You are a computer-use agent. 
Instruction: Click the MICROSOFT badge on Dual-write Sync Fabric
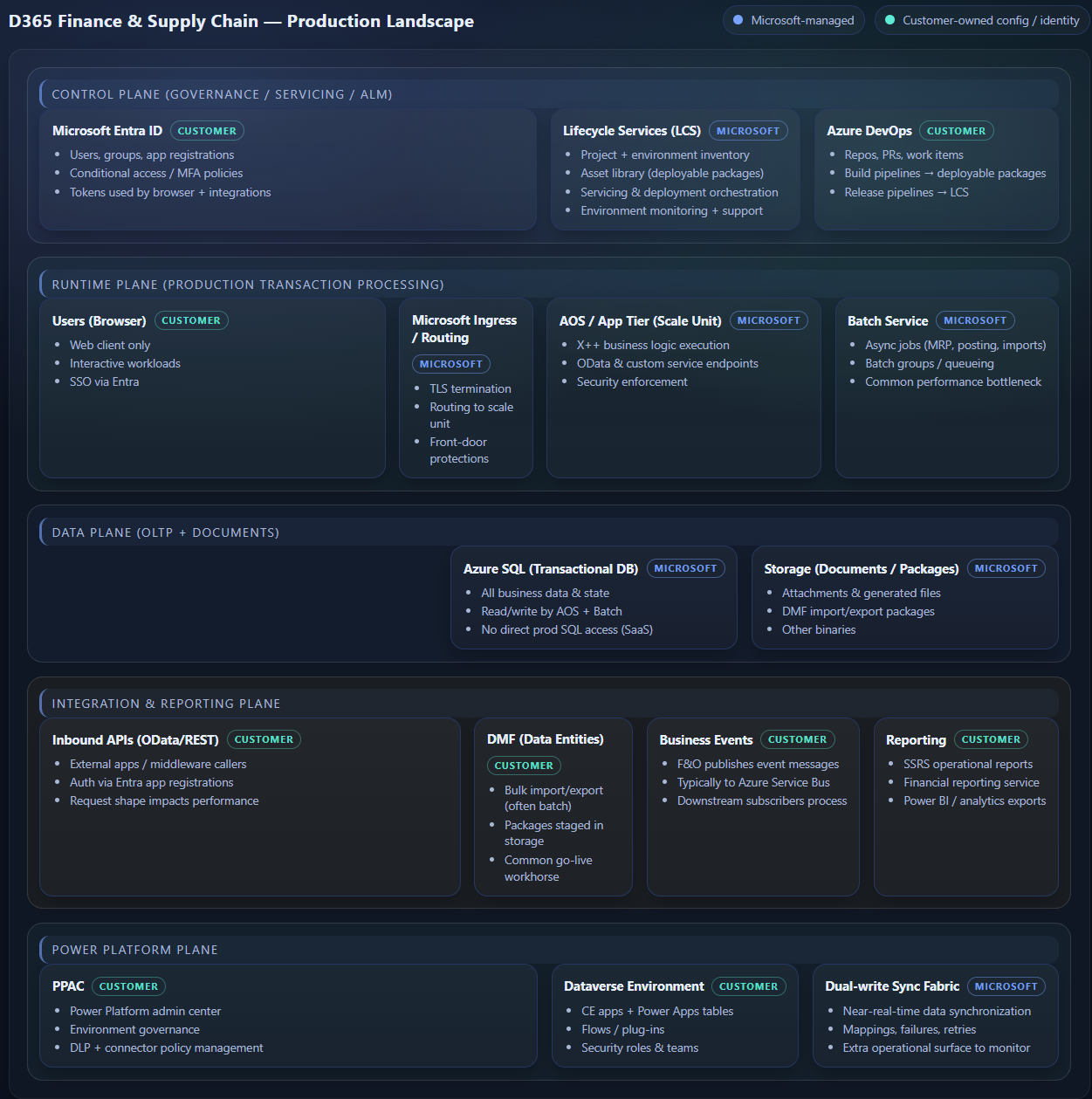[x=1006, y=986]
